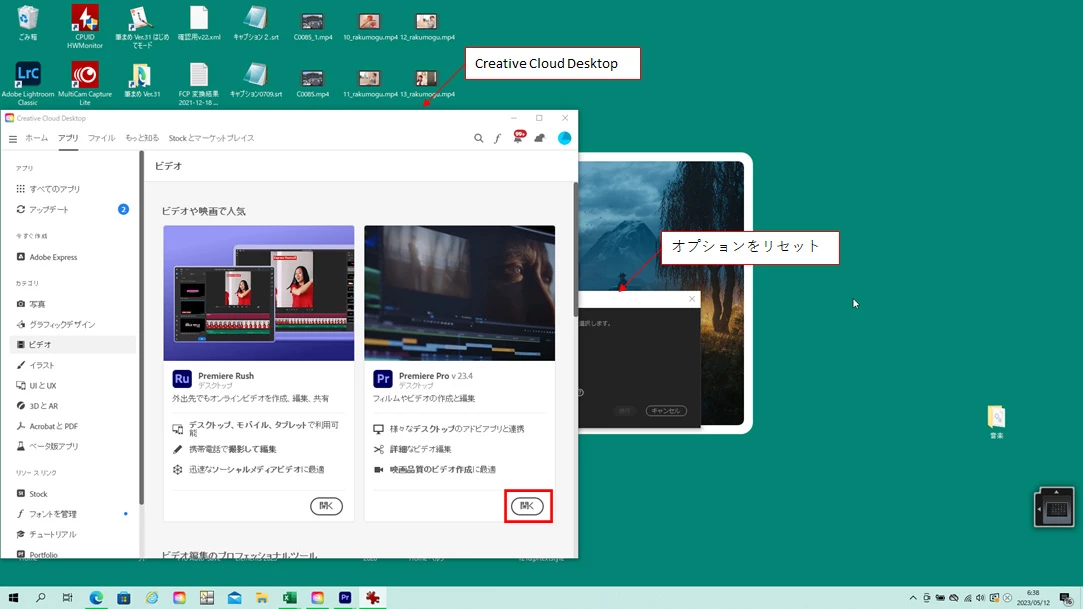Viewport: 1083px width, 609px height.
Task: Open the user profile avatar
Action: (564, 138)
